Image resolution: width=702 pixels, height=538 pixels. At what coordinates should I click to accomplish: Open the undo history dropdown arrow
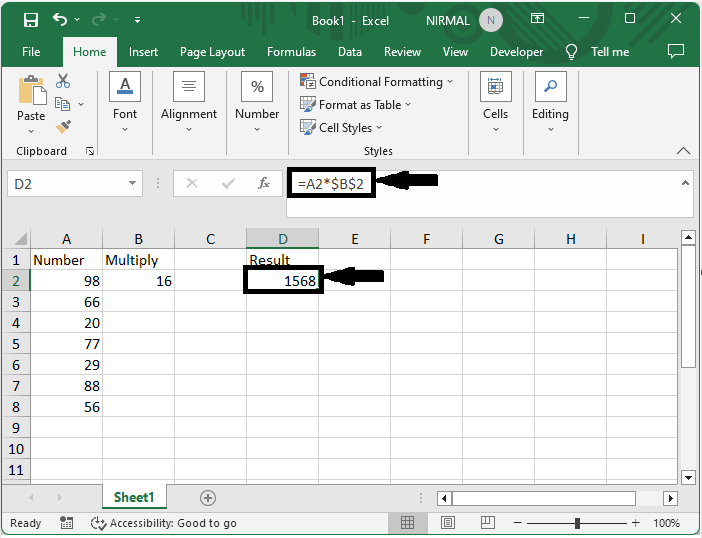tap(77, 19)
